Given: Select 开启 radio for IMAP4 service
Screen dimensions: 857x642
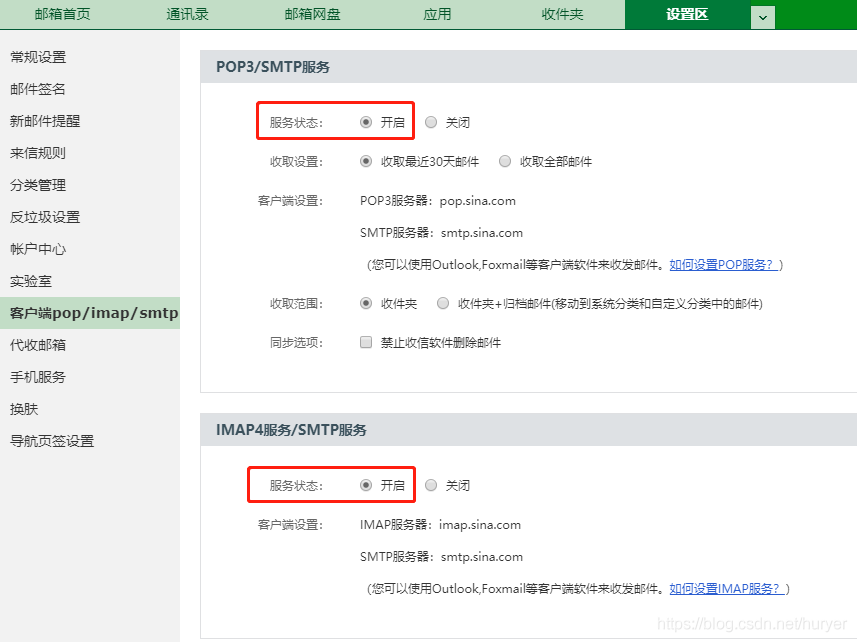Looking at the screenshot, I should (366, 485).
